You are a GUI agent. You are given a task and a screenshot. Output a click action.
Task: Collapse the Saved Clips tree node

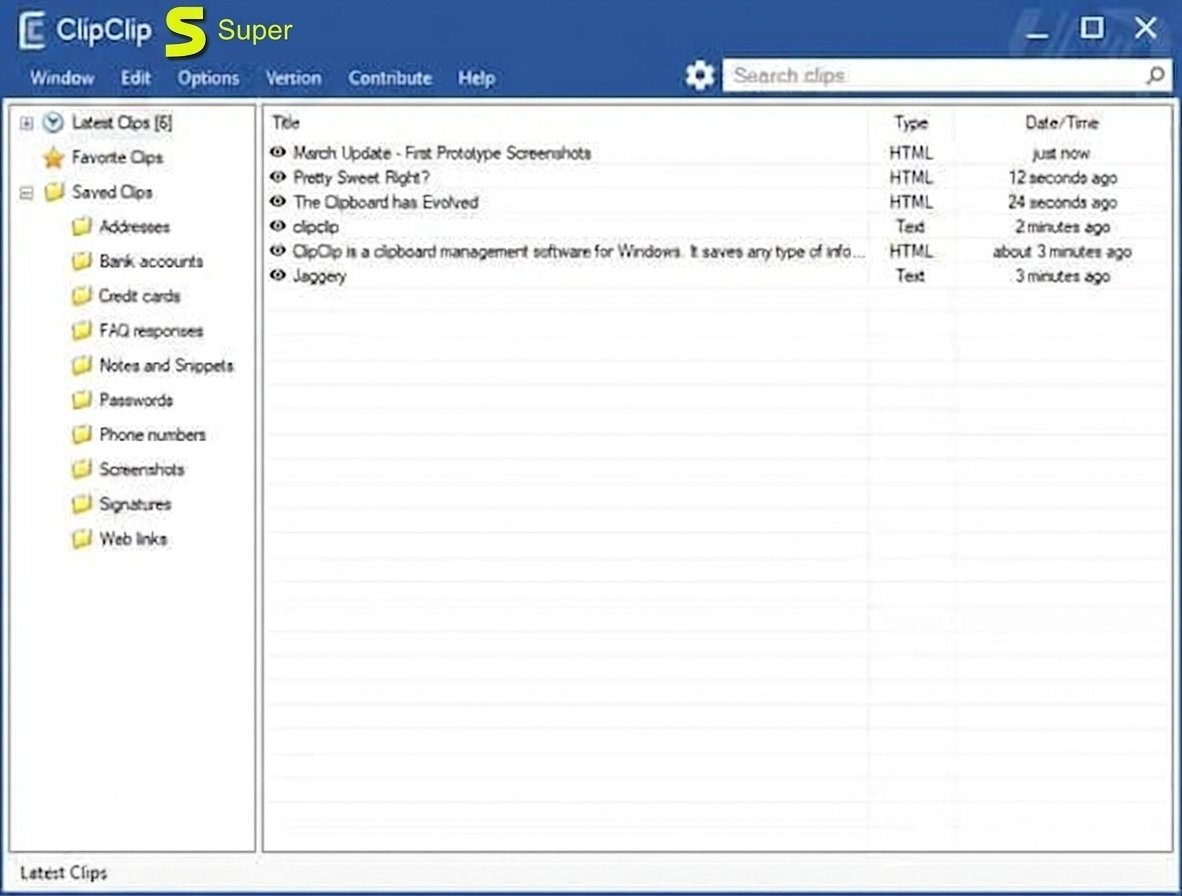(x=26, y=193)
